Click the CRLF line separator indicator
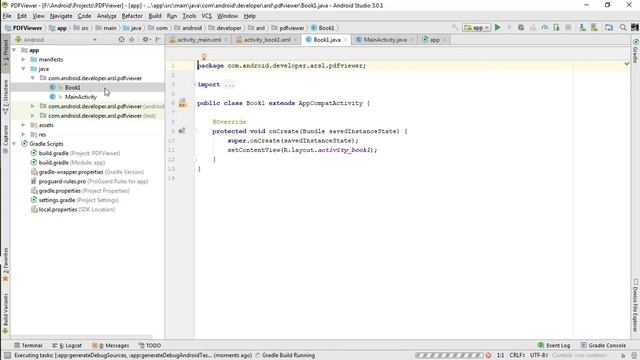640x360 pixels. point(517,356)
